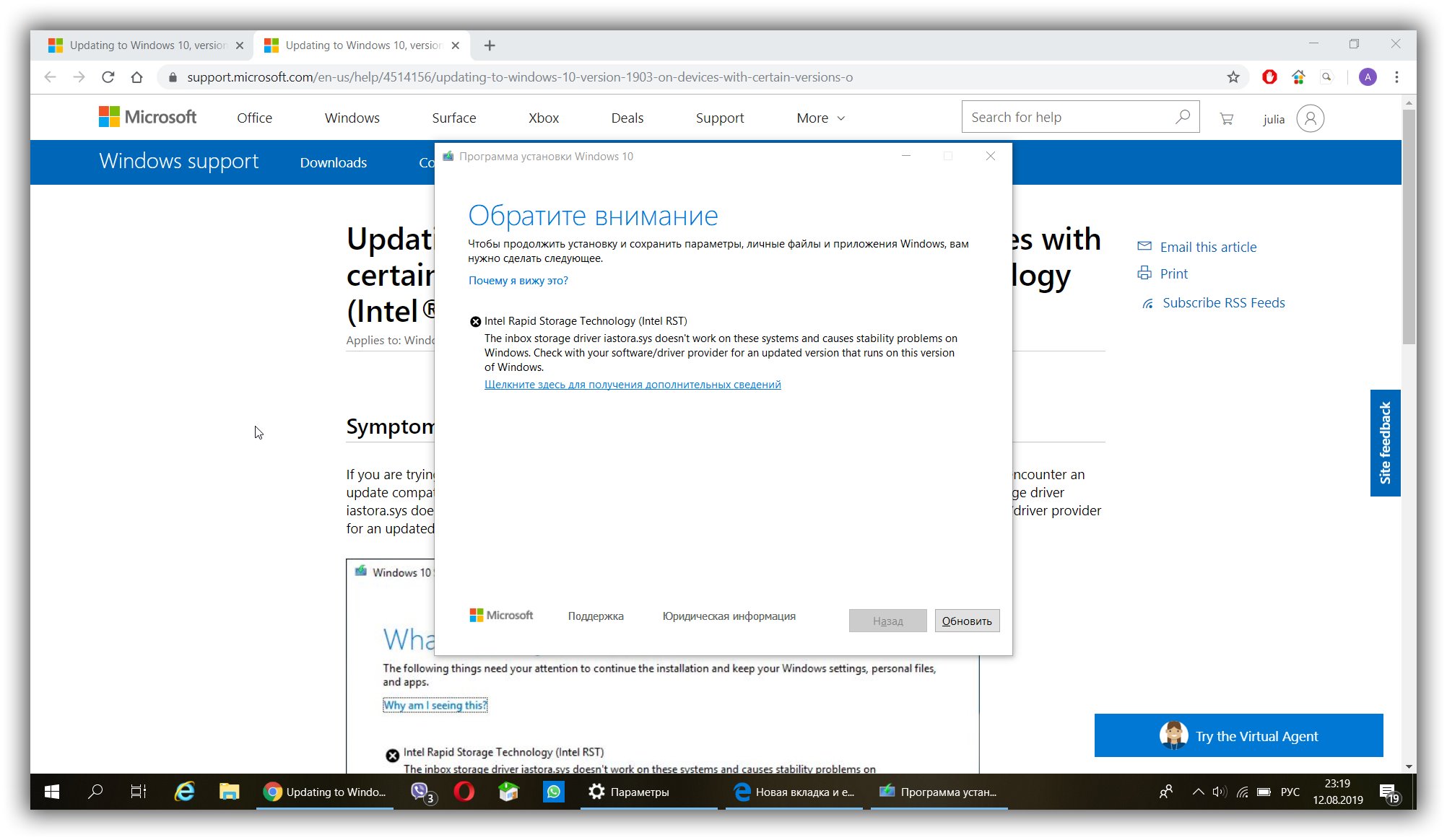This screenshot has width=1447, height=840.
Task: Click the Settings gear icon in taskbar
Action: 598,792
